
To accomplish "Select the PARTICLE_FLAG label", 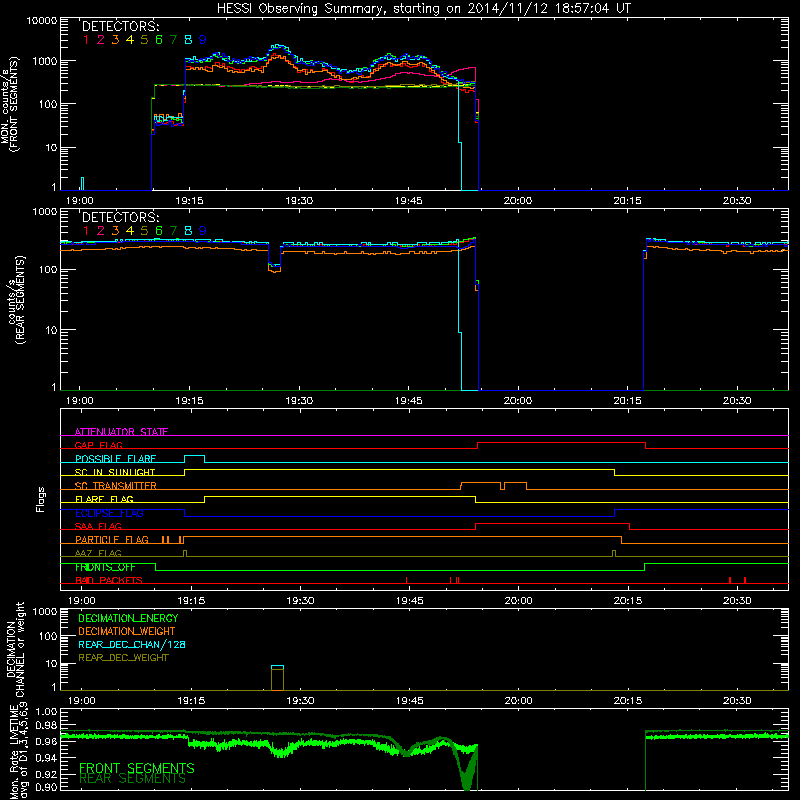I will click(x=112, y=539).
